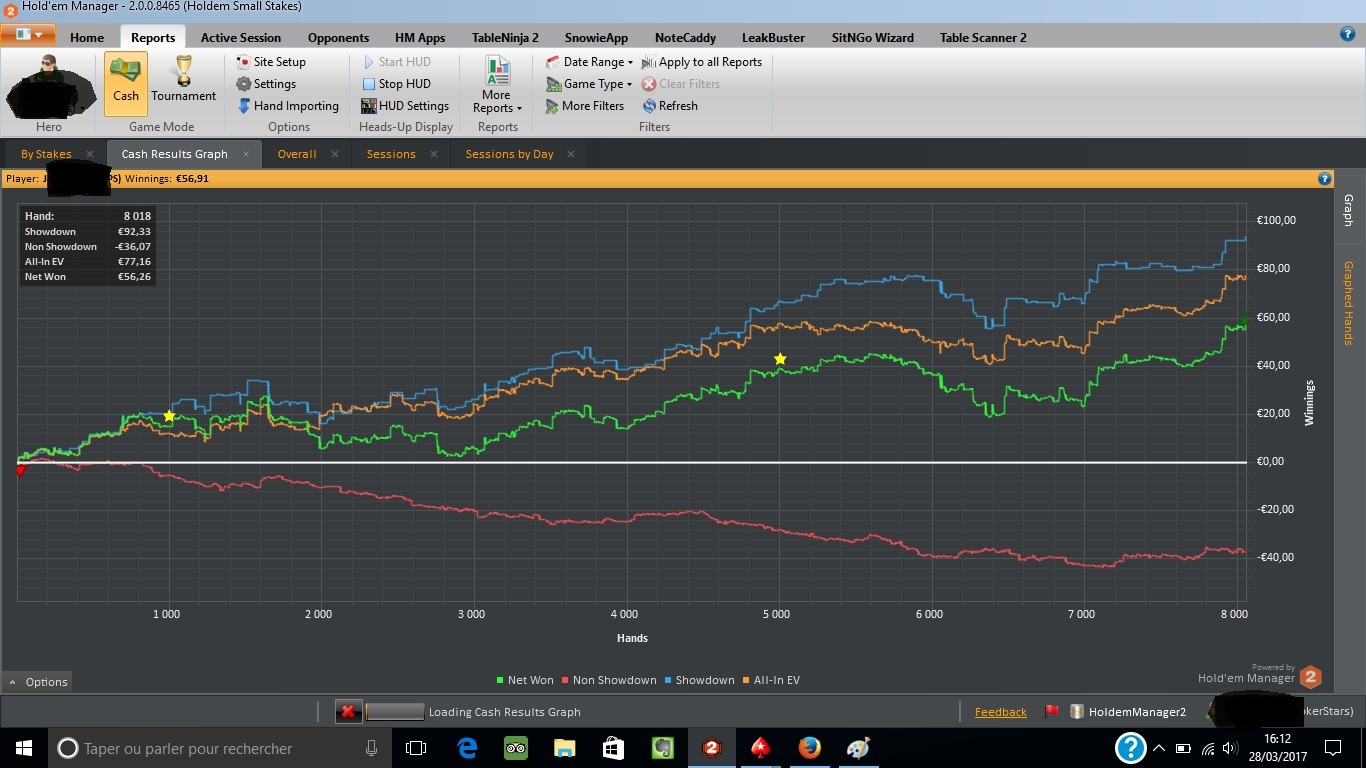
Task: Open the Table Scanner 2 tab
Action: click(x=983, y=38)
